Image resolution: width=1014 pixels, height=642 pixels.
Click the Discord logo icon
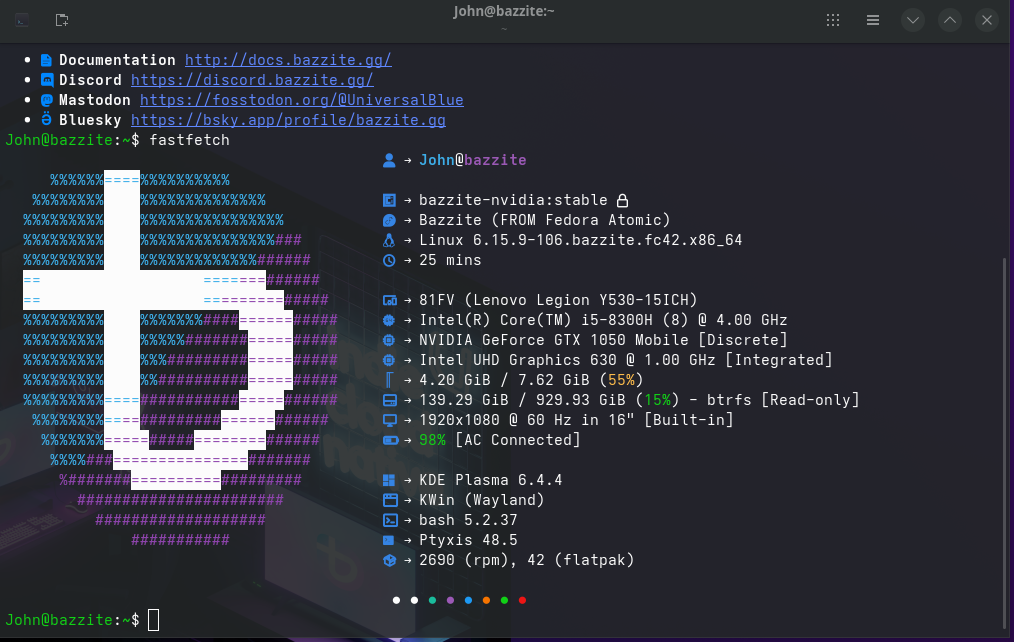click(x=47, y=80)
